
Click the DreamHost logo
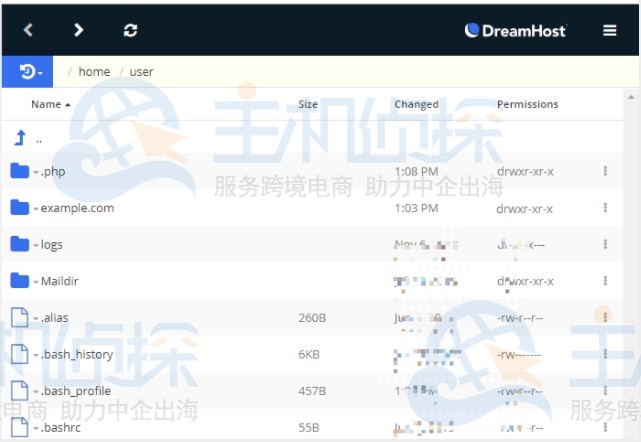pyautogui.click(x=515, y=31)
